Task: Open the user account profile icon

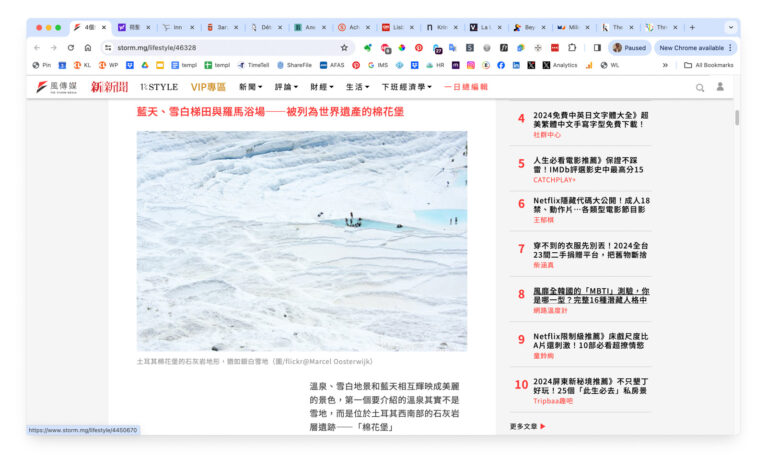Action: coord(719,88)
